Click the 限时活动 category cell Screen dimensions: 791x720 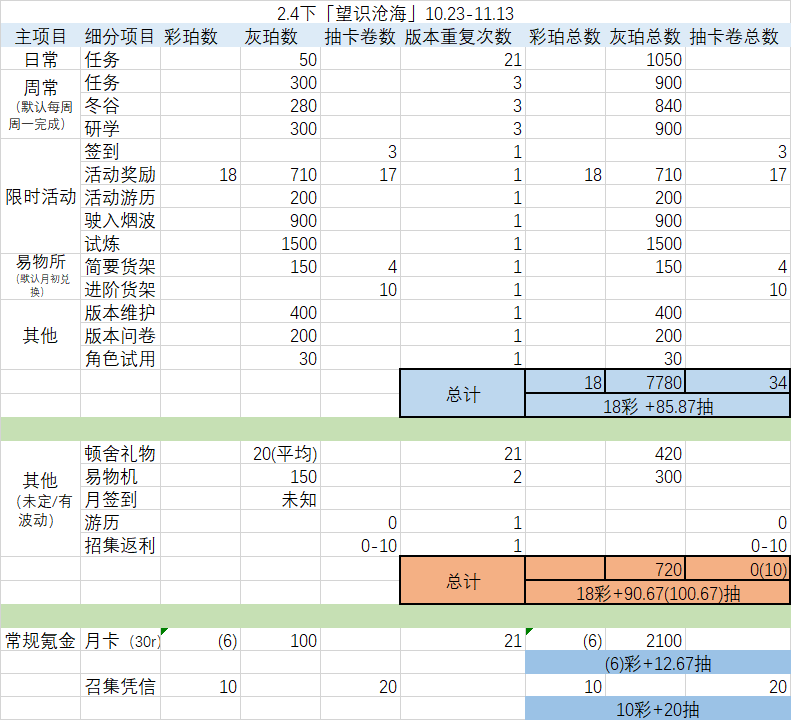[40, 197]
